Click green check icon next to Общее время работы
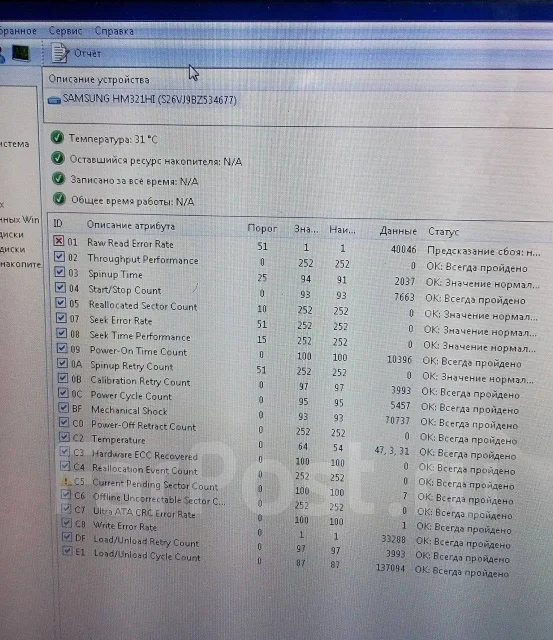 coord(60,199)
